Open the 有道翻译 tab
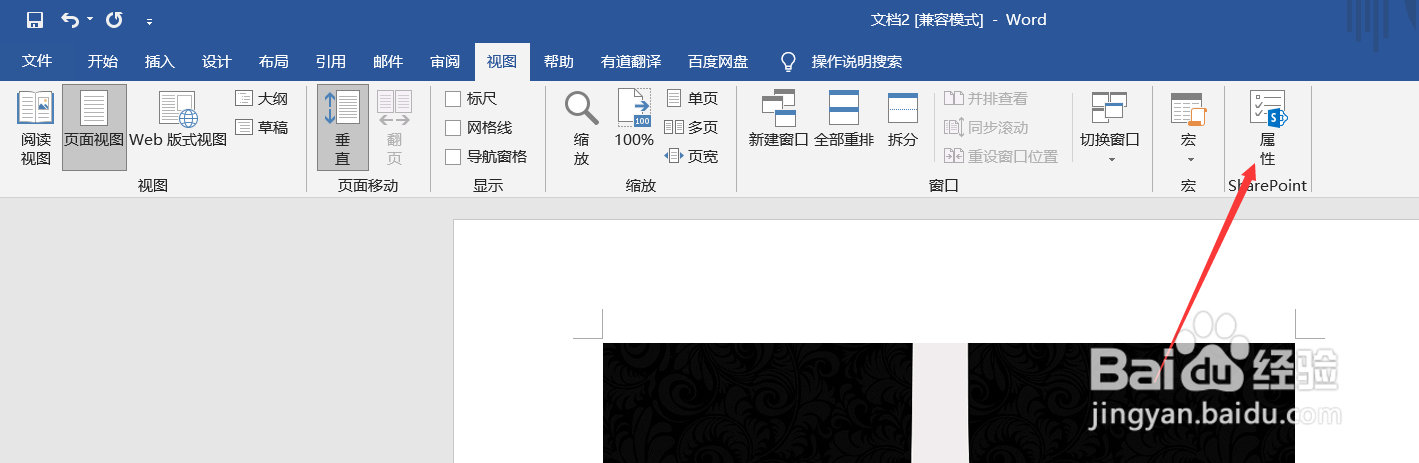 pyautogui.click(x=631, y=61)
